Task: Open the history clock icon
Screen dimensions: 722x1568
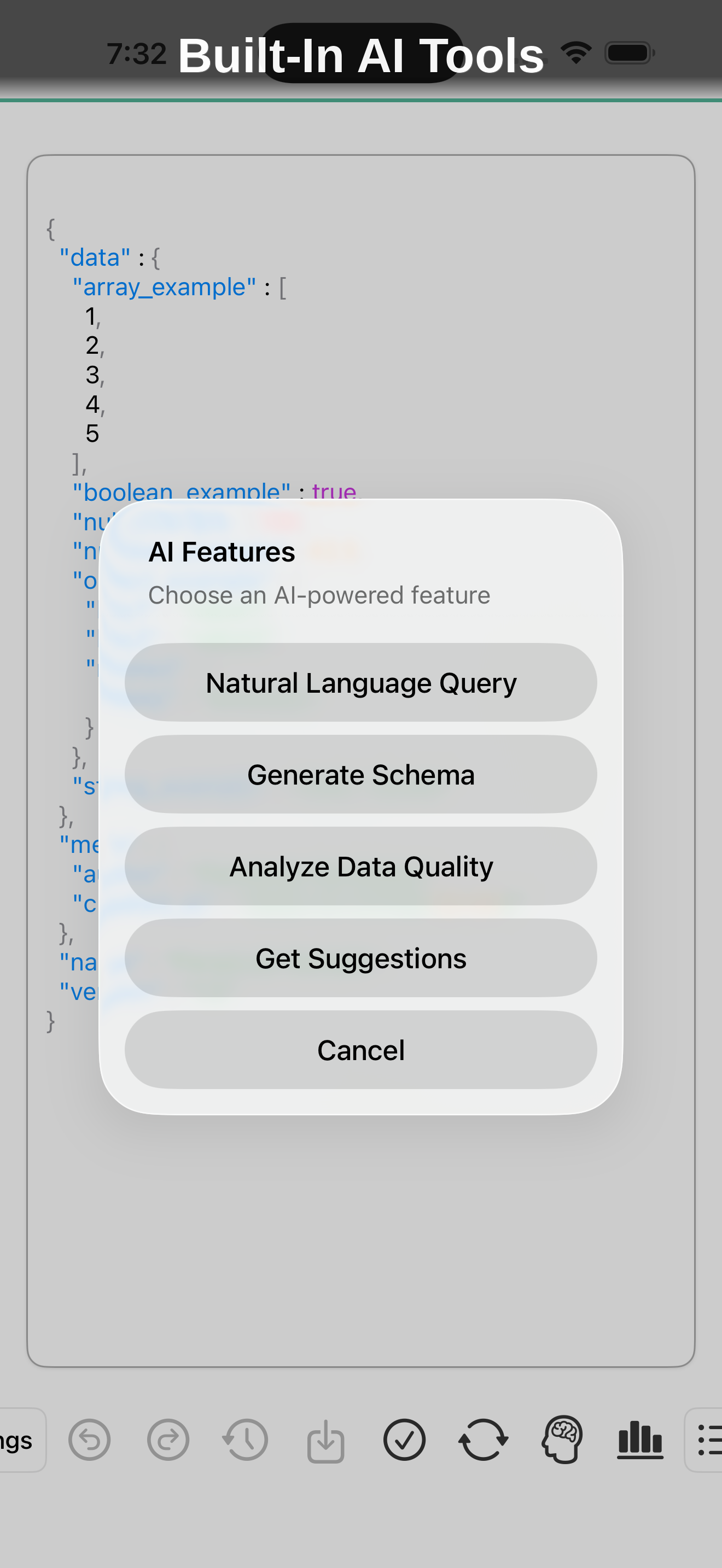Action: tap(244, 1440)
